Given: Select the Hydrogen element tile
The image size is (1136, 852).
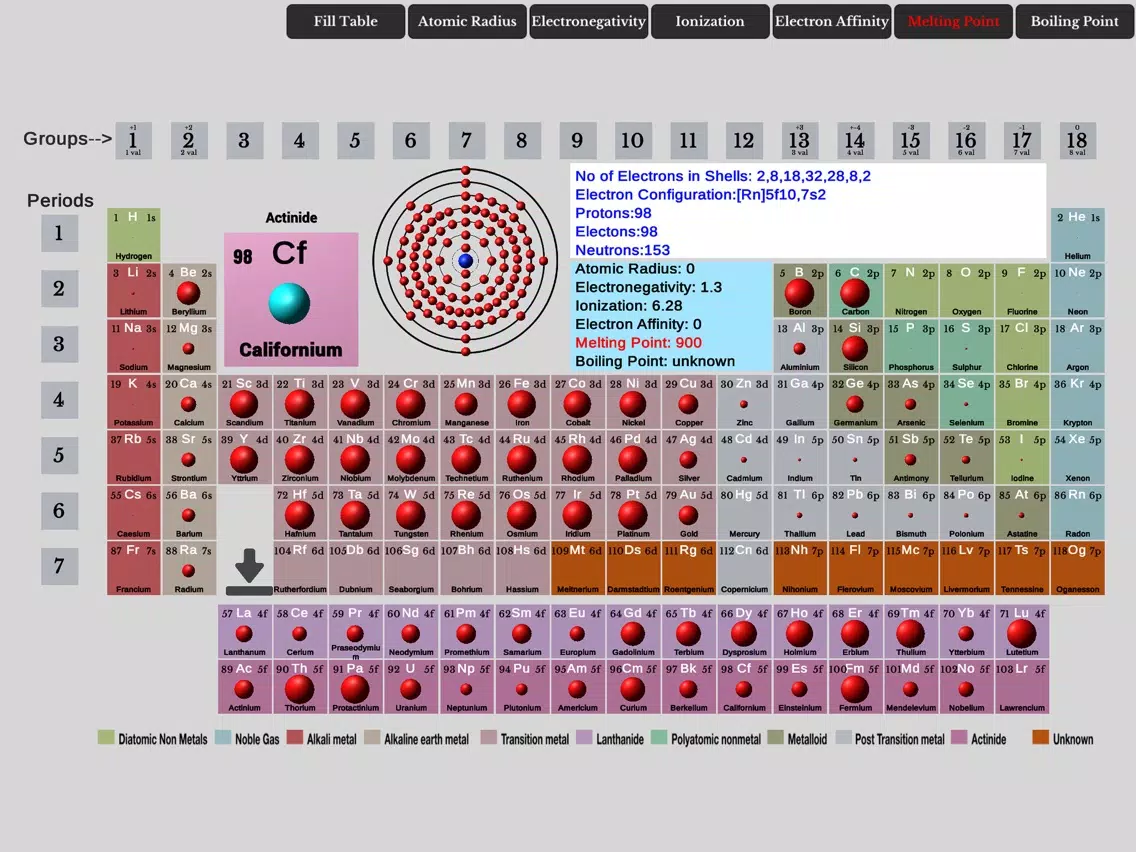Looking at the screenshot, I should point(133,235).
